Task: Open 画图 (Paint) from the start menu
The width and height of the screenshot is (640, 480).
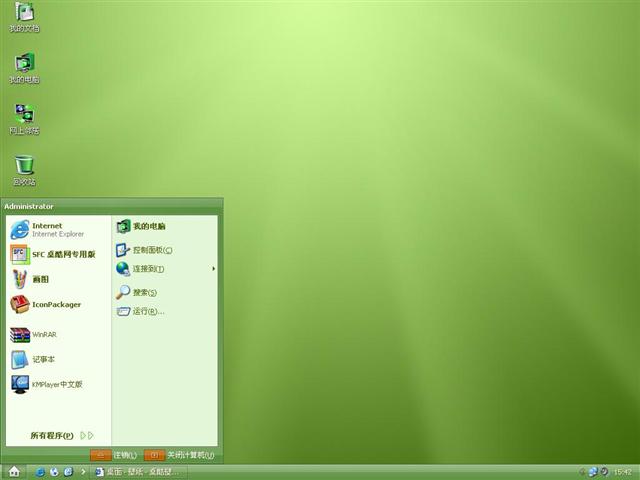Action: [x=58, y=279]
